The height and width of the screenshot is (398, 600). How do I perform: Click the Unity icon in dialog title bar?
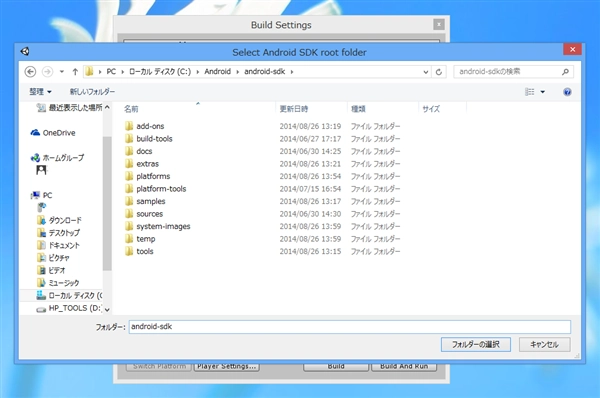(x=25, y=51)
